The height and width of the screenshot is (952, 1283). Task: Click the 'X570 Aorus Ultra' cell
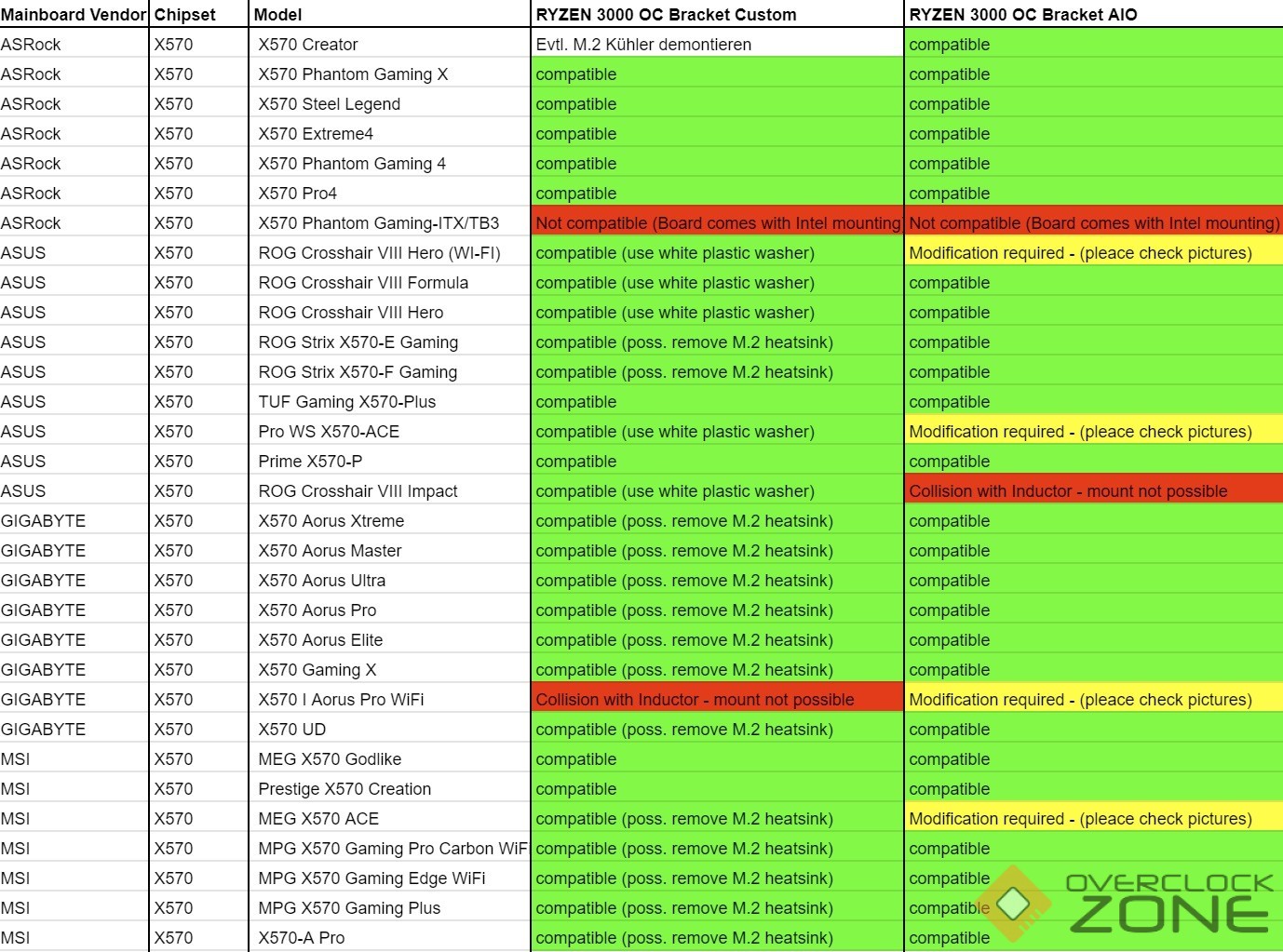[389, 580]
